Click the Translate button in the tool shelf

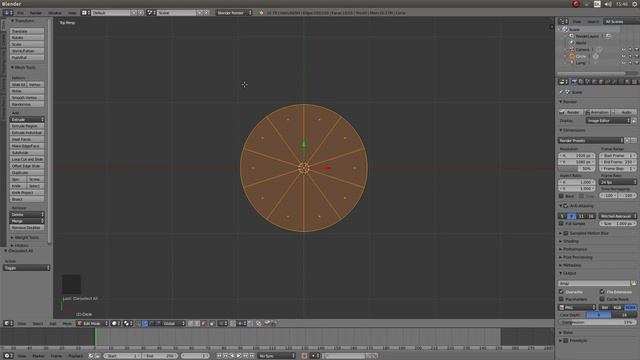click(x=27, y=31)
